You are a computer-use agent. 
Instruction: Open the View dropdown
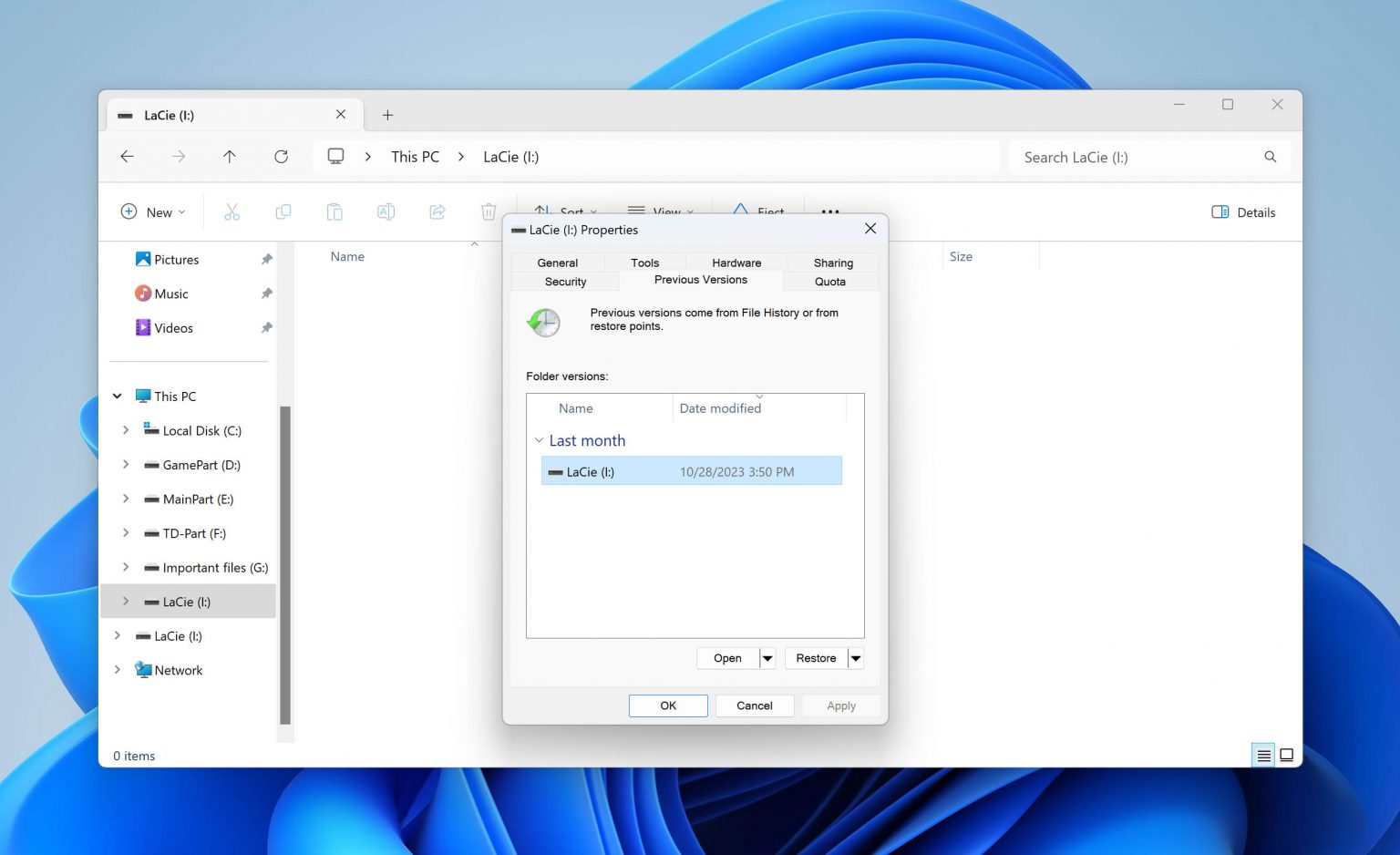[662, 211]
